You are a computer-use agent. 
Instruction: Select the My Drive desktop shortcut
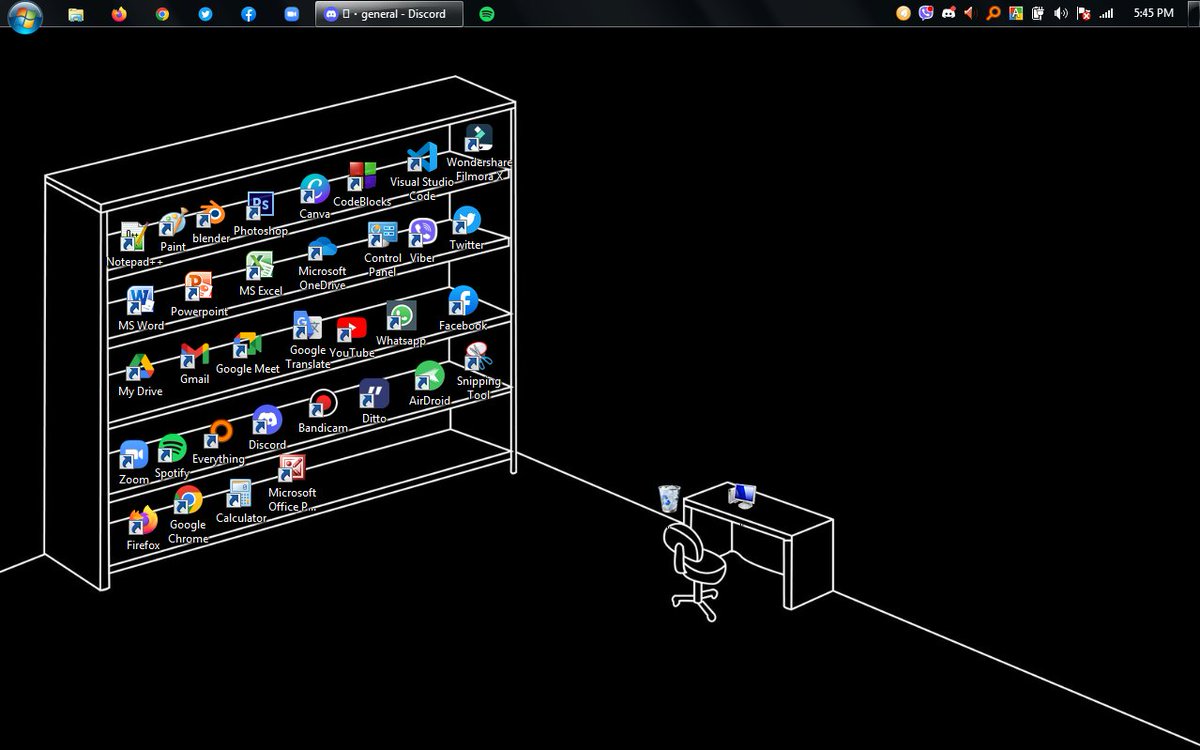click(x=140, y=375)
